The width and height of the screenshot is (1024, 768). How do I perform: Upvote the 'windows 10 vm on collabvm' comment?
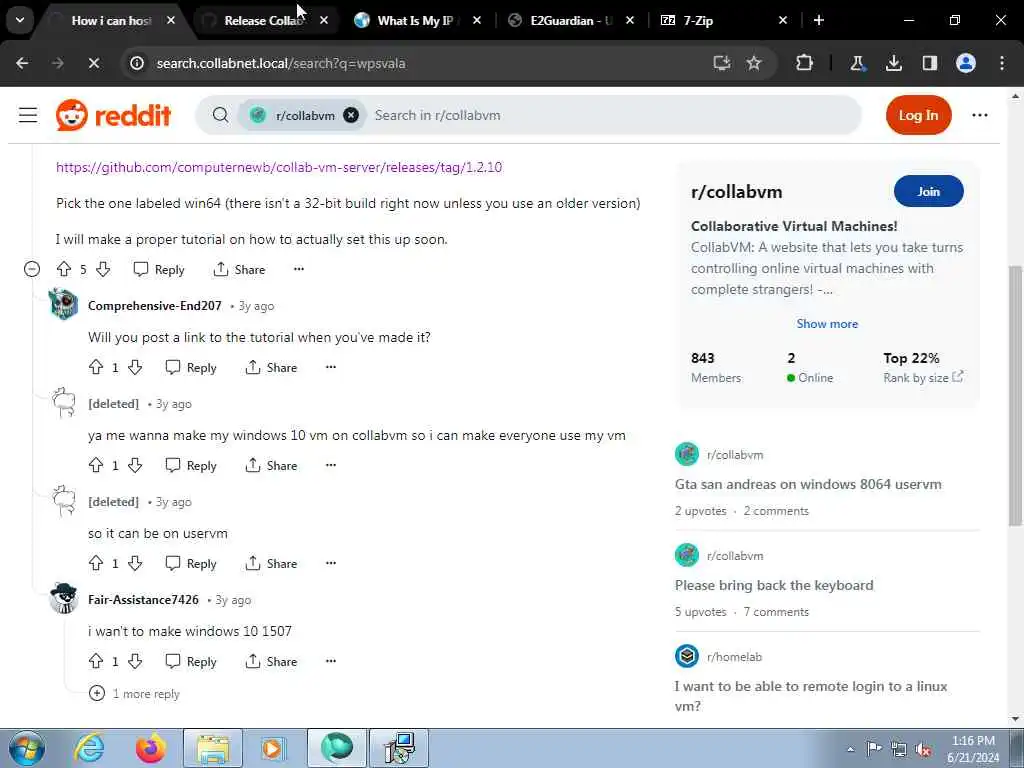click(x=96, y=465)
